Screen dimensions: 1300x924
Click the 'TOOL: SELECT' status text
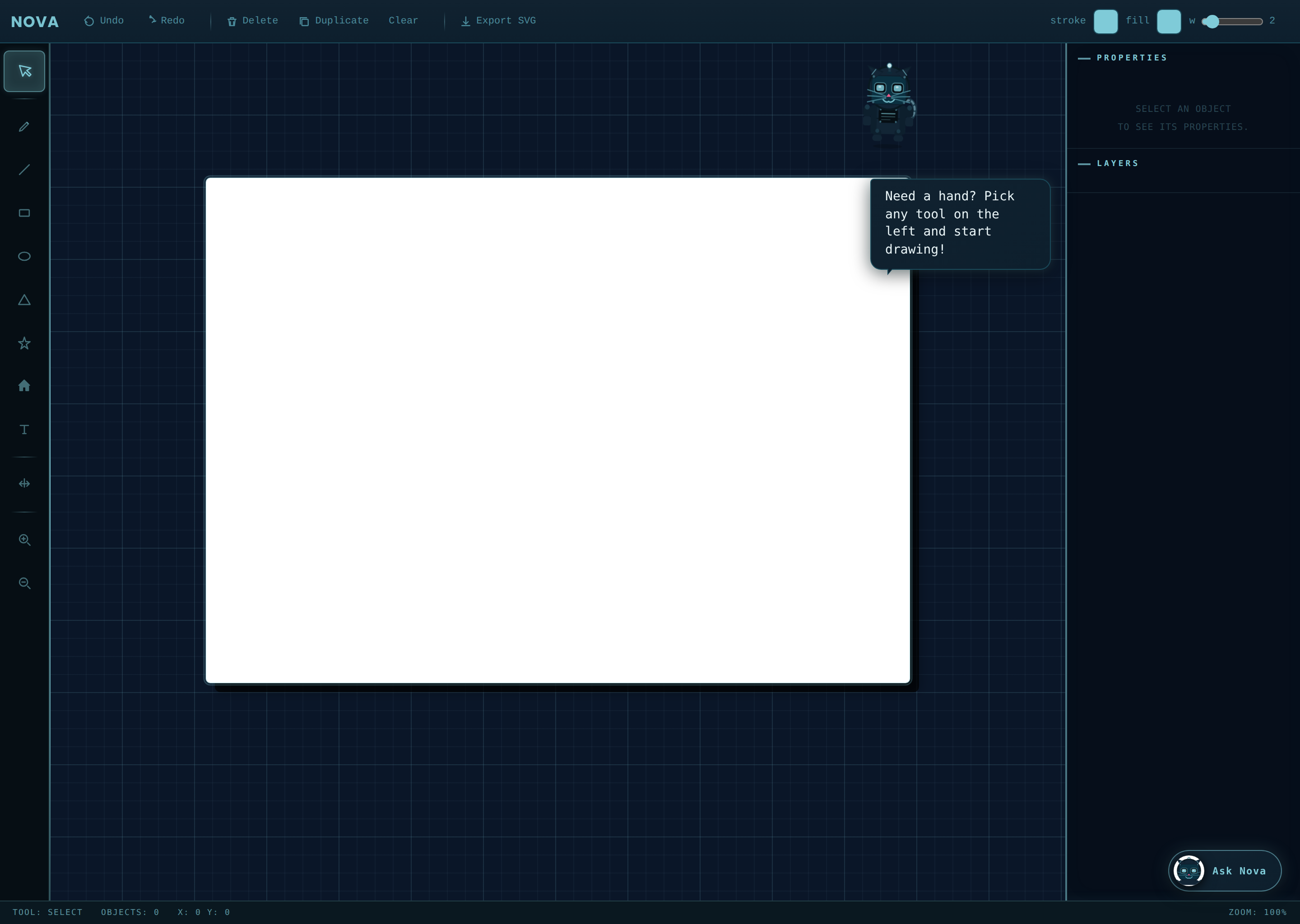click(x=47, y=912)
